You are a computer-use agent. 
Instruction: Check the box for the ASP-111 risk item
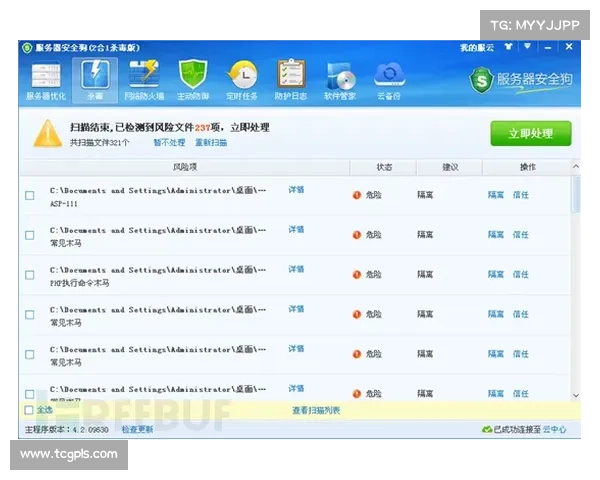(x=30, y=195)
